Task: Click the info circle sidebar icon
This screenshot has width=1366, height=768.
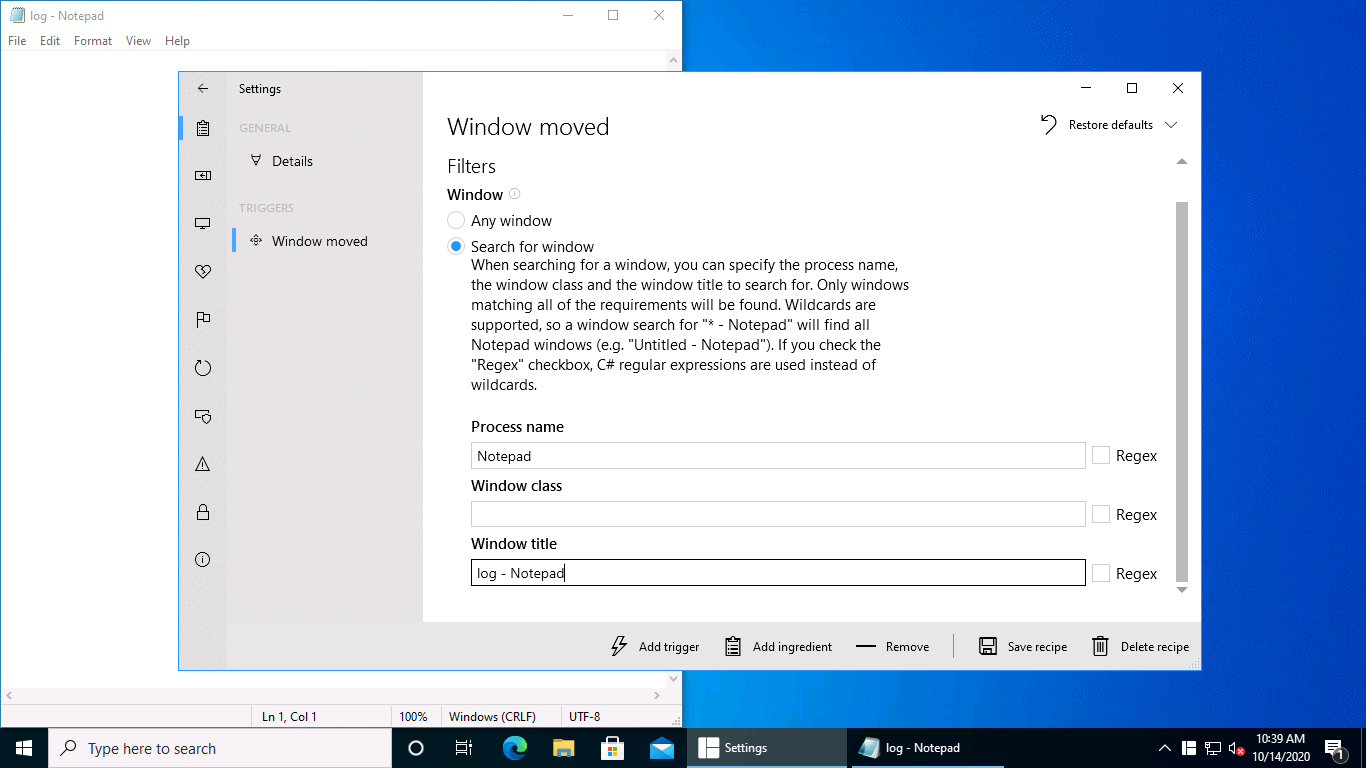Action: (203, 560)
